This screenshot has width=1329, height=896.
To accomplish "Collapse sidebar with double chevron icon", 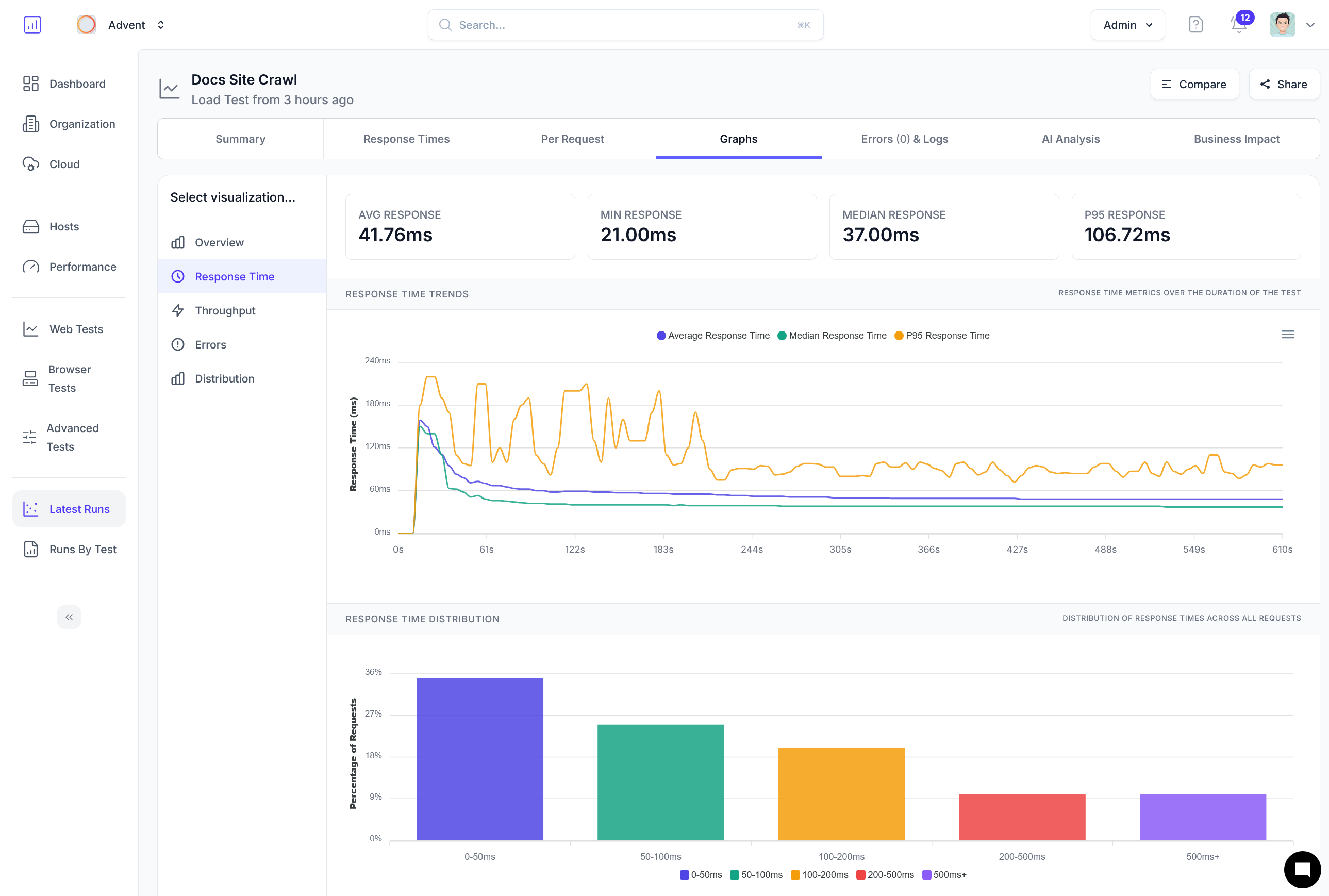I will tap(69, 617).
